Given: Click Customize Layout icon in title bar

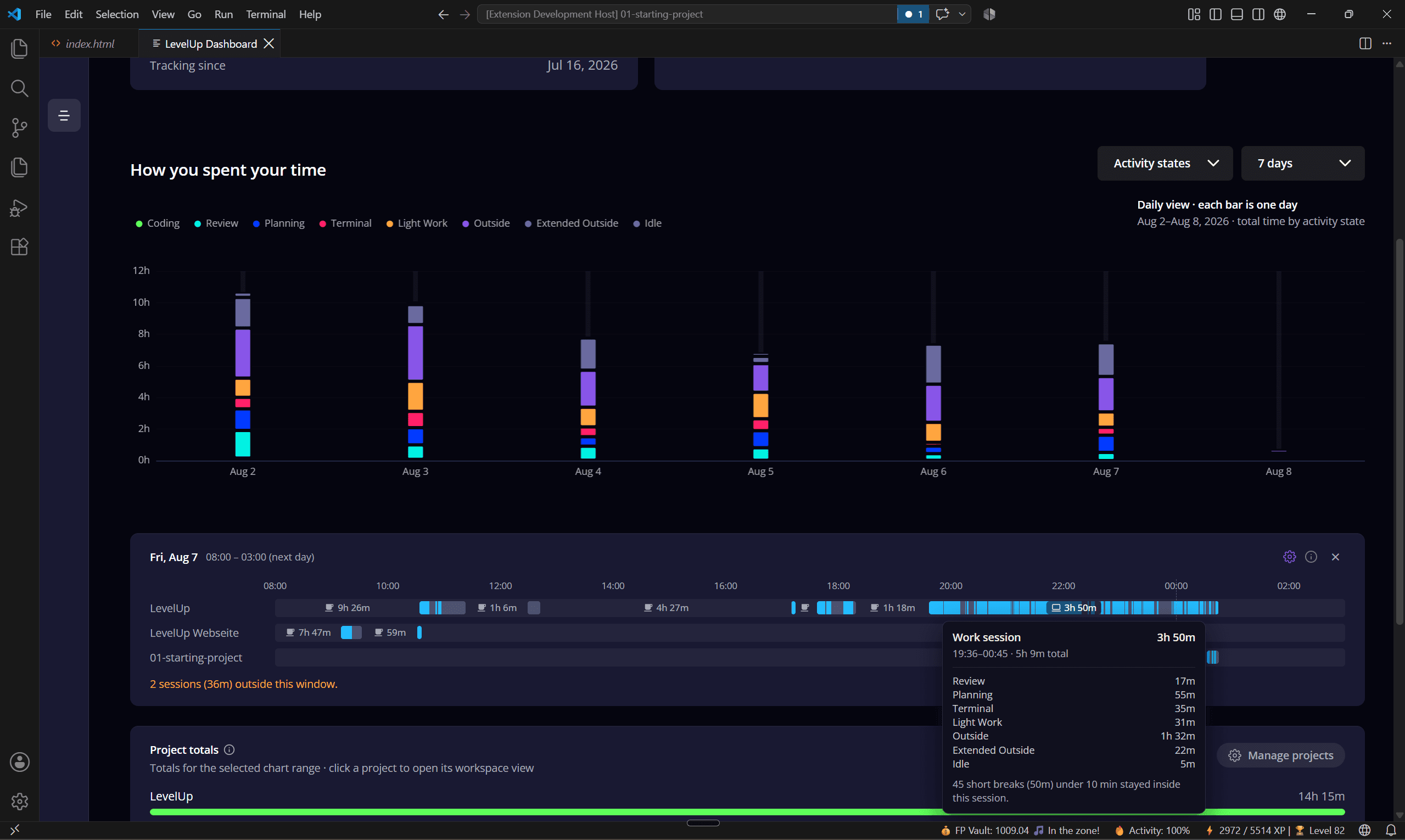Looking at the screenshot, I should point(1194,14).
